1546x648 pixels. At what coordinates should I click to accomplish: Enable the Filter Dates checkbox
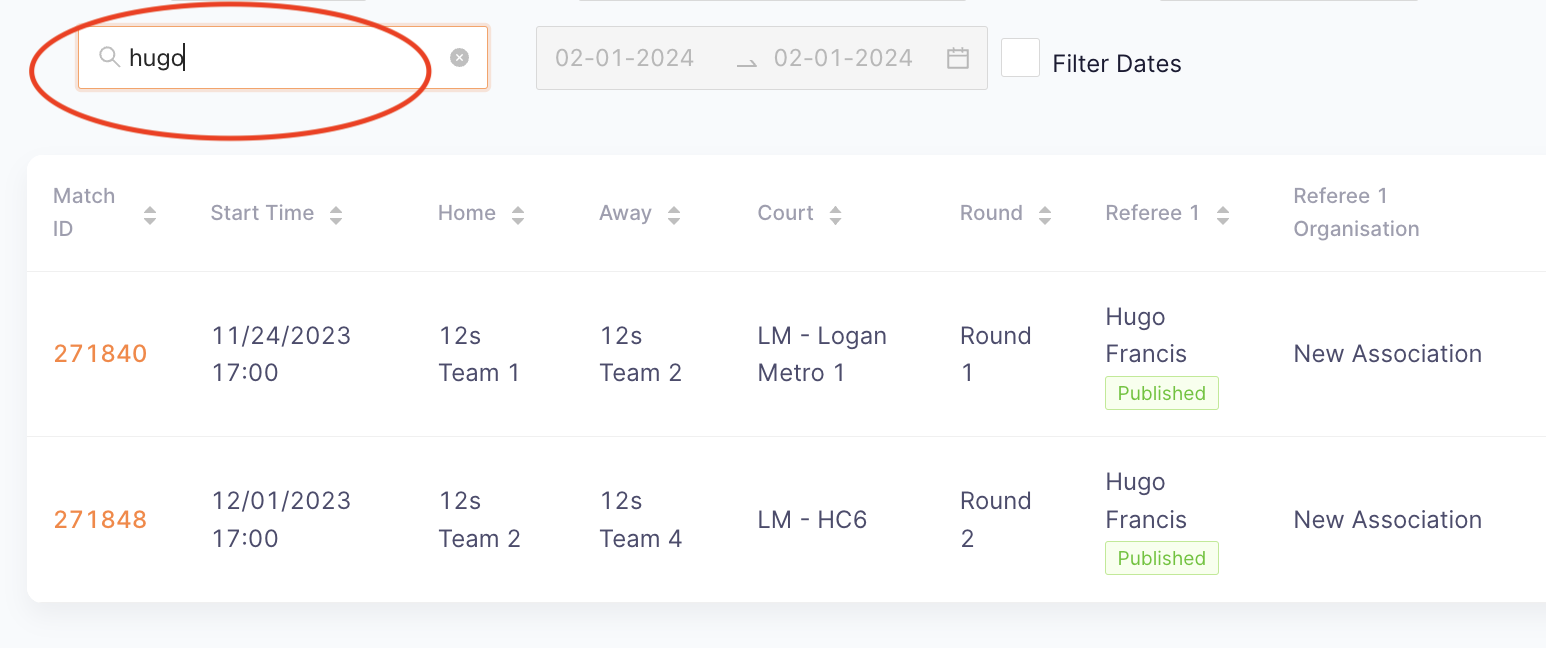point(1021,58)
